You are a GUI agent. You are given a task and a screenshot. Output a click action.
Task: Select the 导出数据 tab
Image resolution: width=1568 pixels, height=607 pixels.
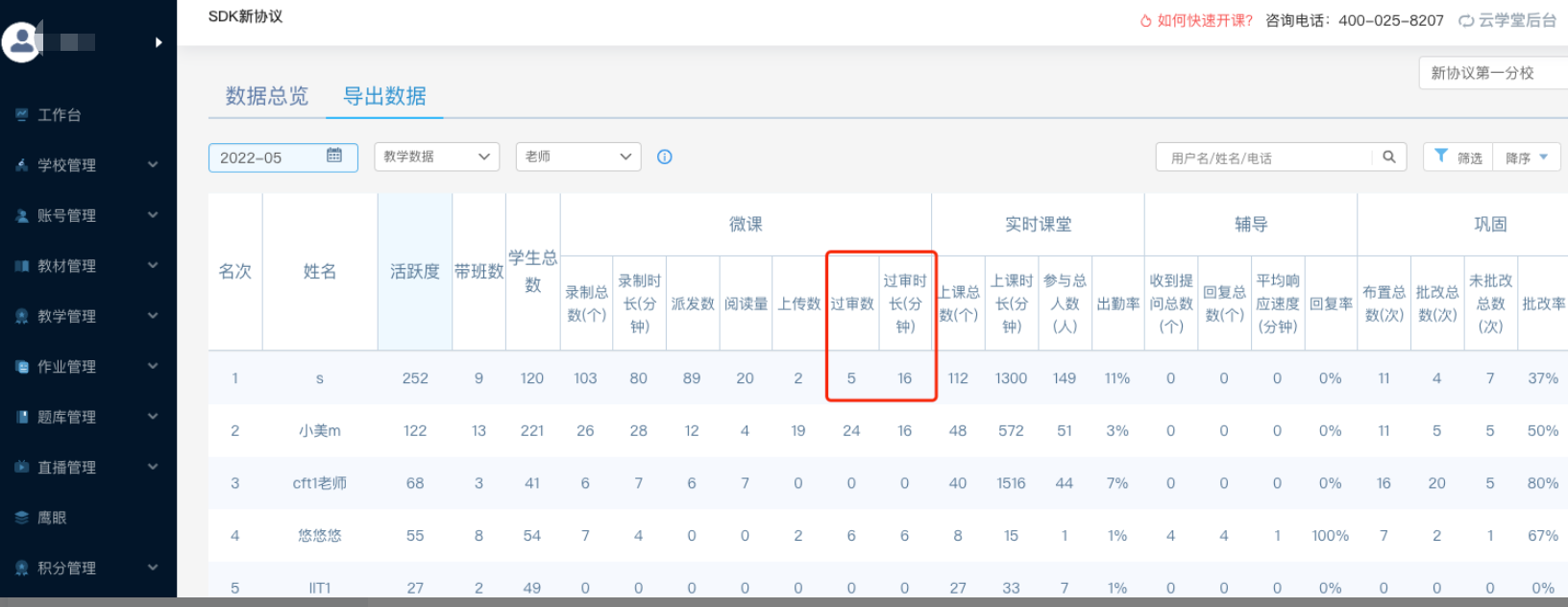coord(384,96)
